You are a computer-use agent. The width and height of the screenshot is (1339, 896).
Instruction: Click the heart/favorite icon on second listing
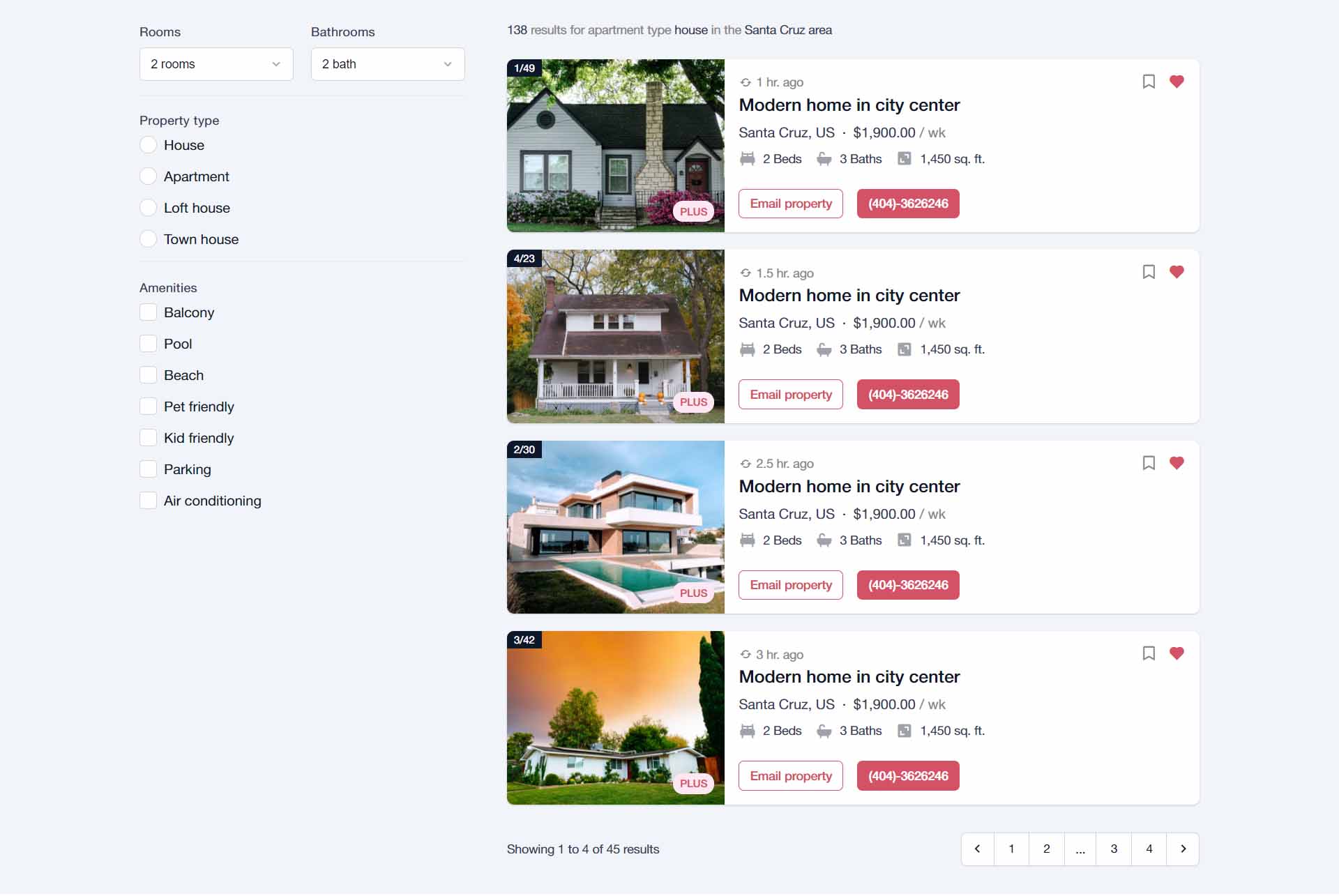click(x=1177, y=271)
